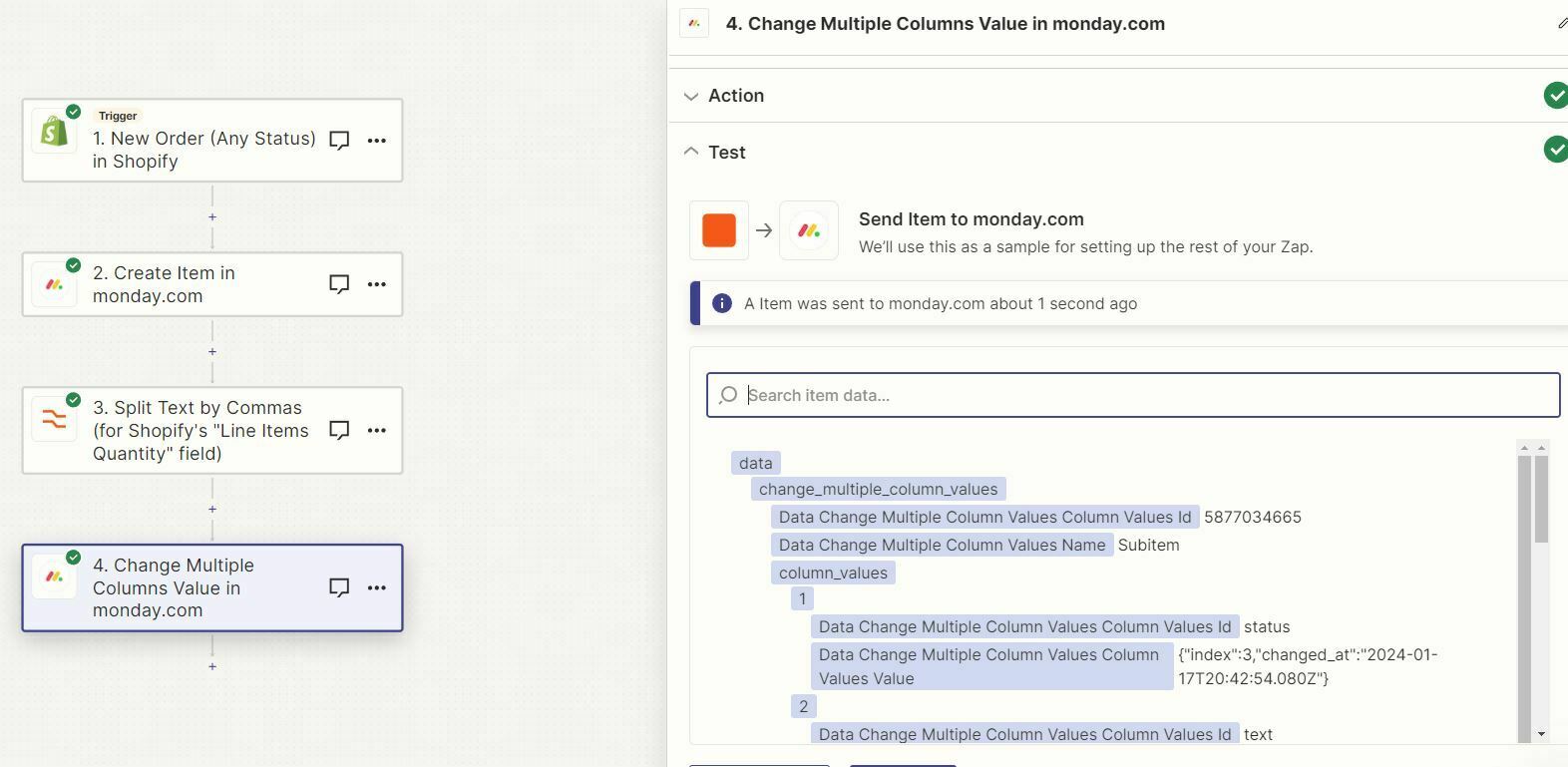Collapse the column_values node
The width and height of the screenshot is (1568, 767).
[833, 573]
